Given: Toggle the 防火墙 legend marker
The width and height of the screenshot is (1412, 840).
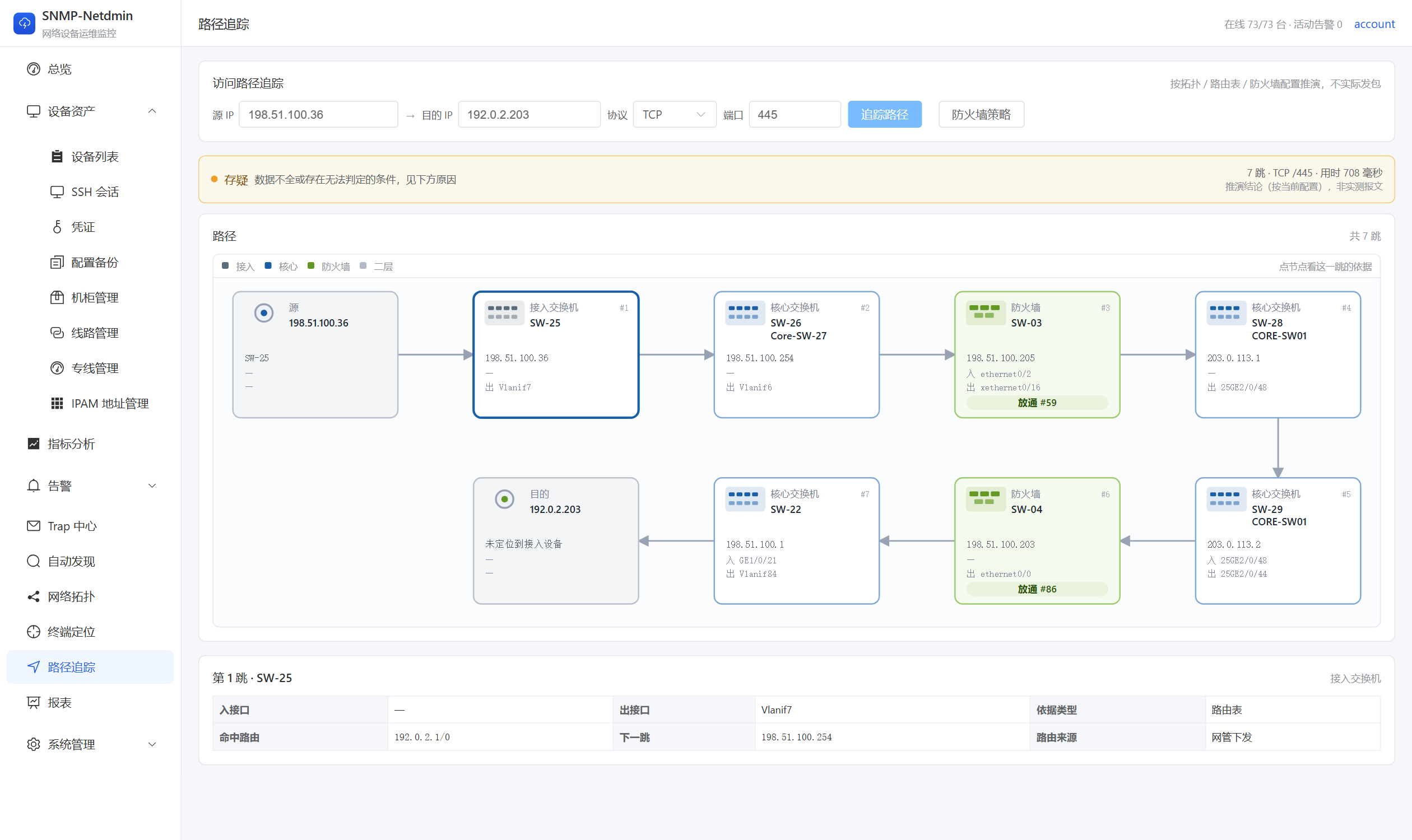Looking at the screenshot, I should click(311, 266).
